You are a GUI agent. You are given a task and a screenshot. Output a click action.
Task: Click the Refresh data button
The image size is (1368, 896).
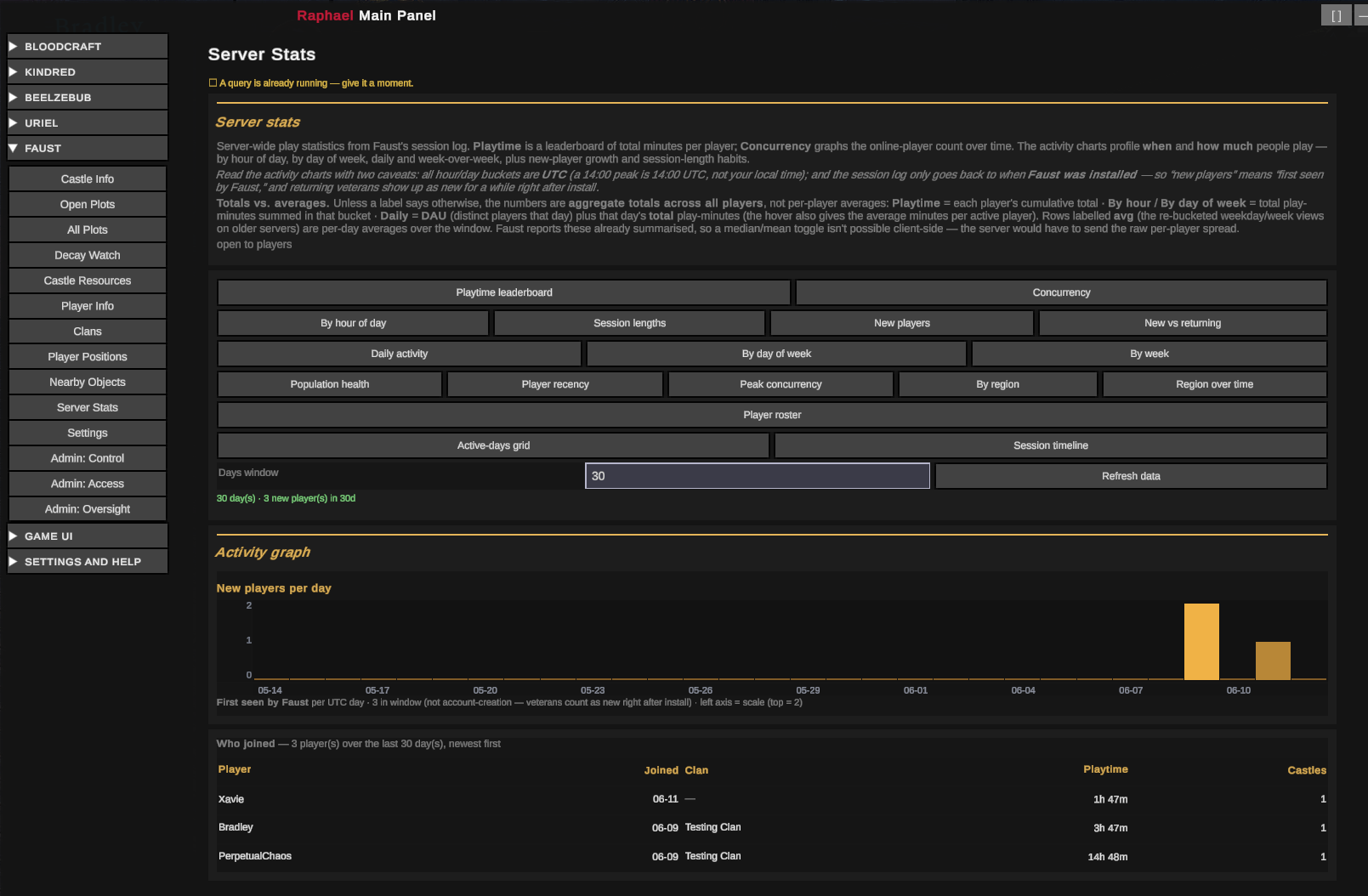coord(1131,476)
